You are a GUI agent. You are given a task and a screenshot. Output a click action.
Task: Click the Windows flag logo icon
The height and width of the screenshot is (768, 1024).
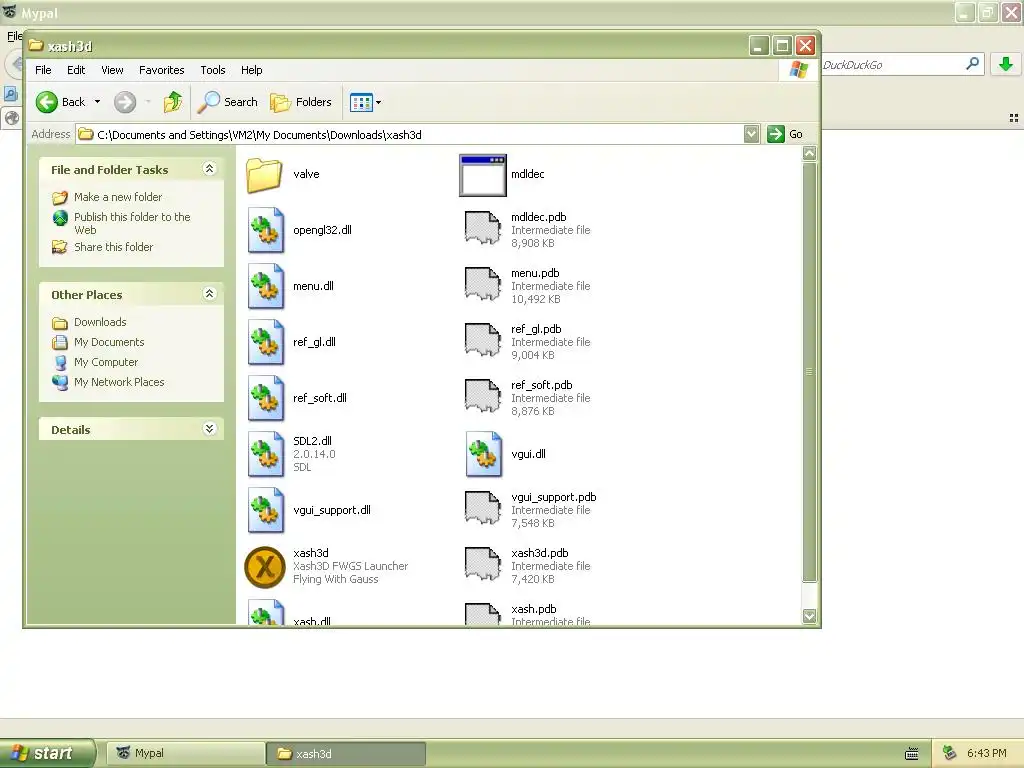pyautogui.click(x=799, y=69)
